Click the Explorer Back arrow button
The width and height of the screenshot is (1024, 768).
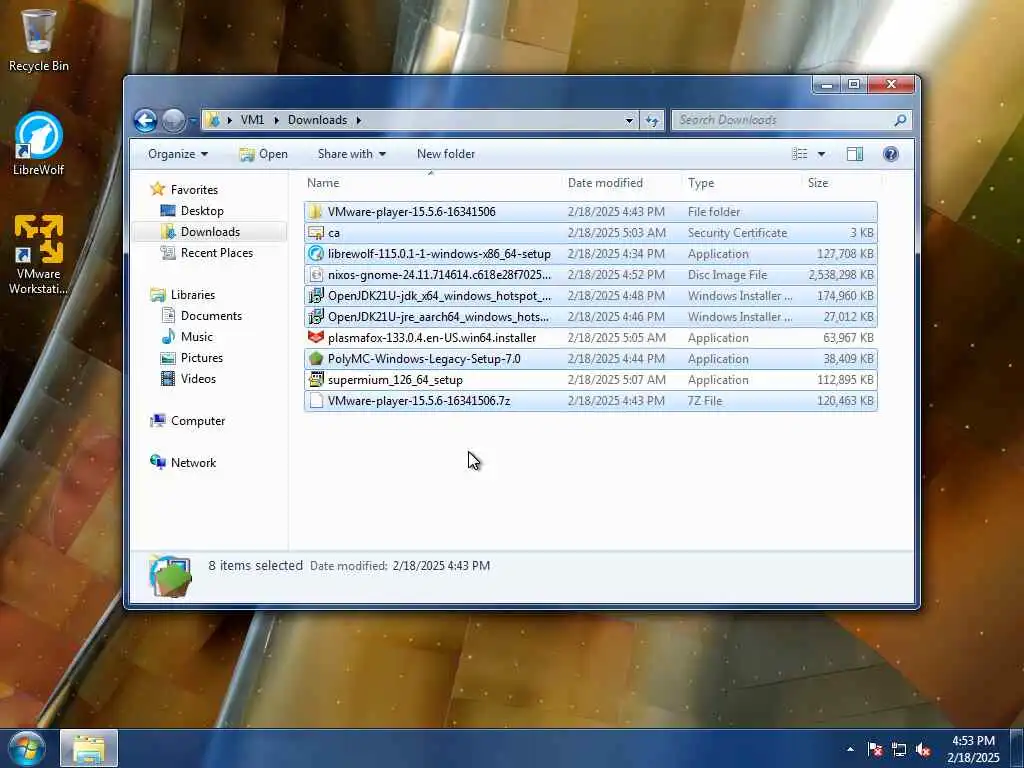[145, 120]
